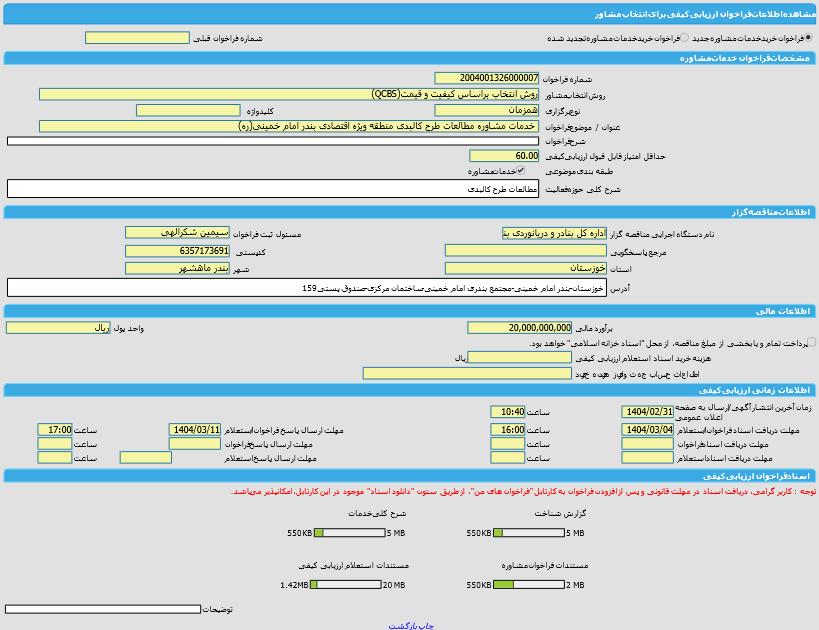The height and width of the screenshot is (630, 819).
Task: Click the executive agency name field (اداره کل بنادر)
Action: coord(554,233)
